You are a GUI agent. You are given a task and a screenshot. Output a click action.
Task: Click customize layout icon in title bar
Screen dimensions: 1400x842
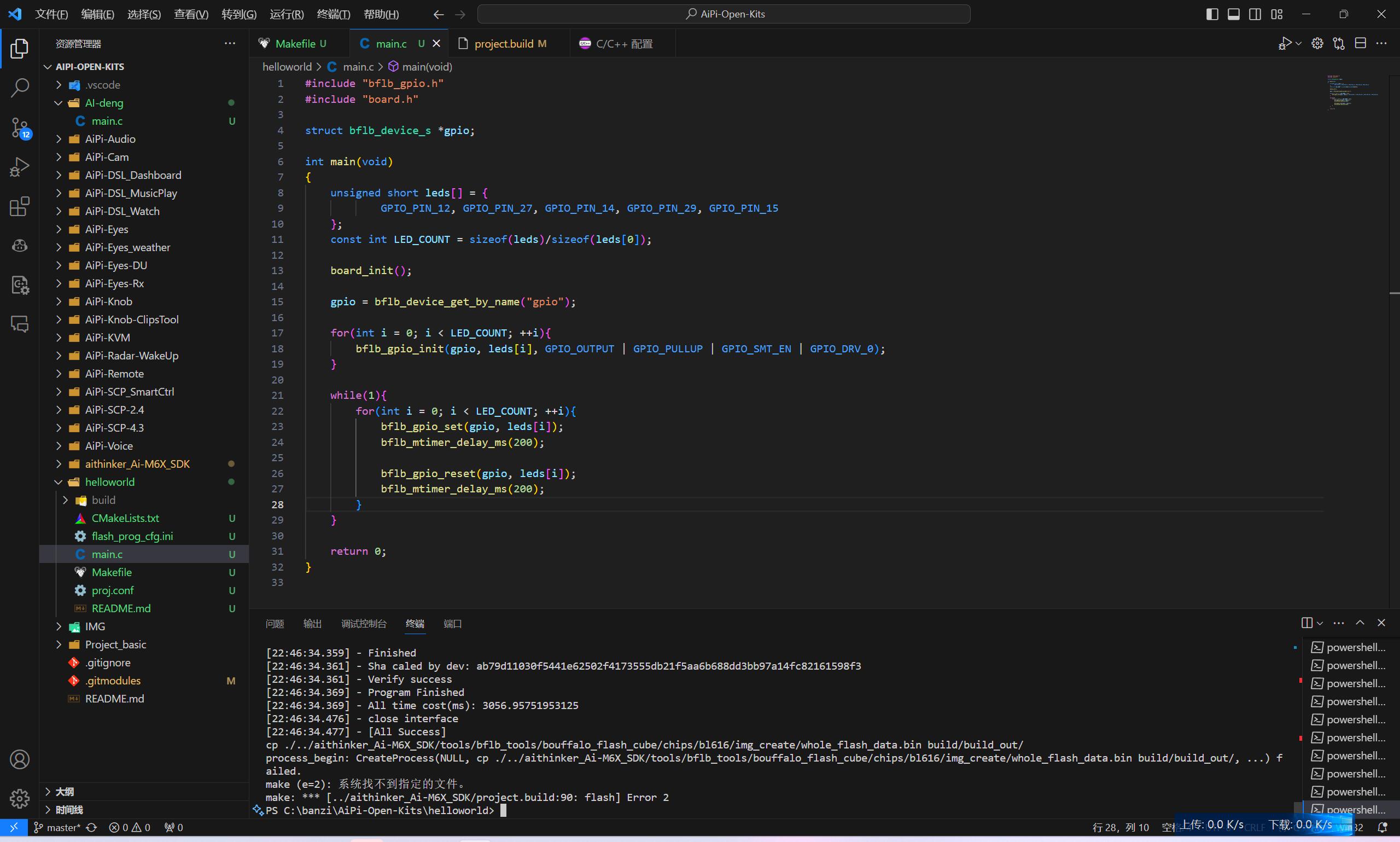pos(1276,14)
